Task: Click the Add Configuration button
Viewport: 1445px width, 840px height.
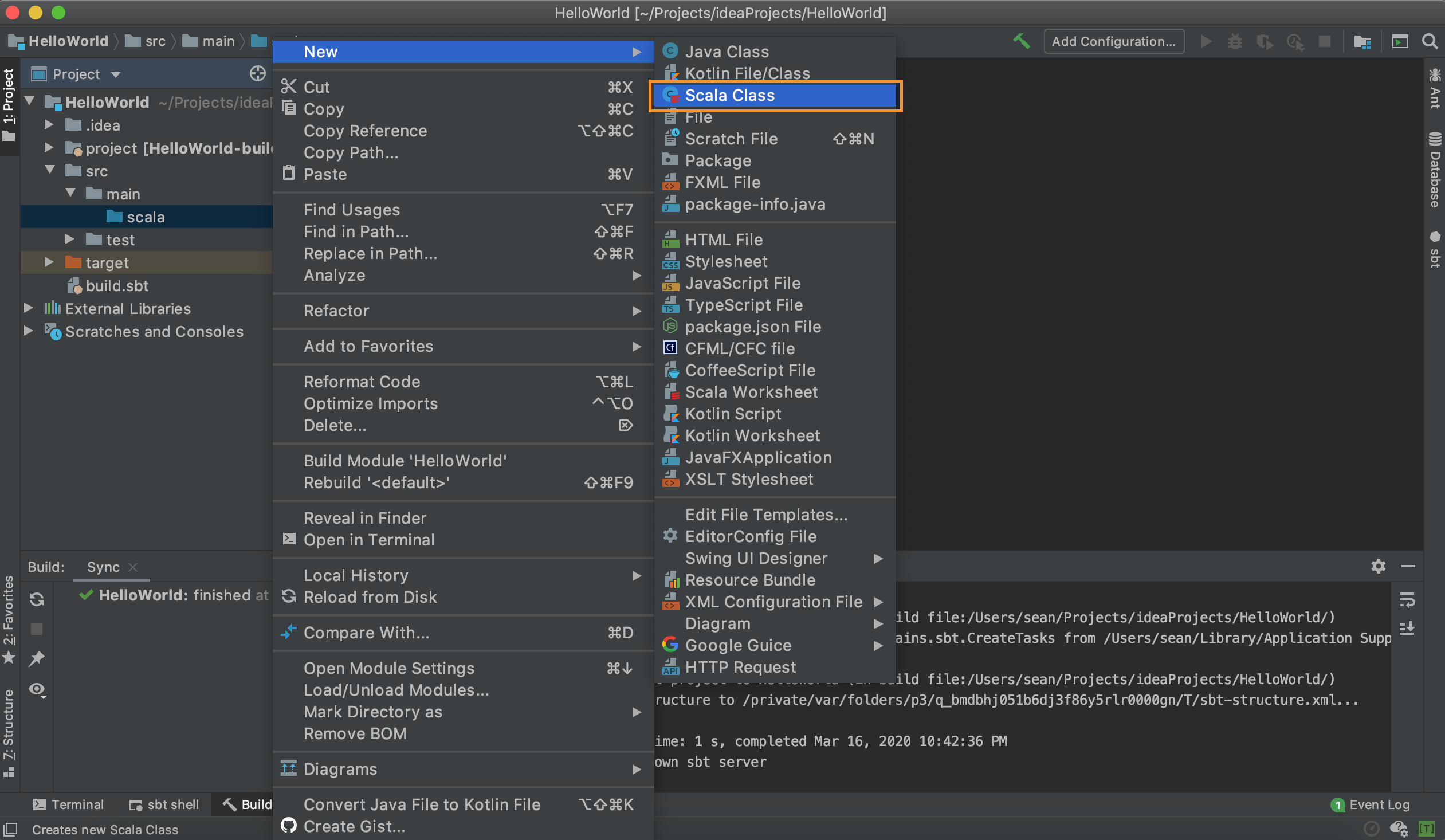Action: click(x=1113, y=41)
